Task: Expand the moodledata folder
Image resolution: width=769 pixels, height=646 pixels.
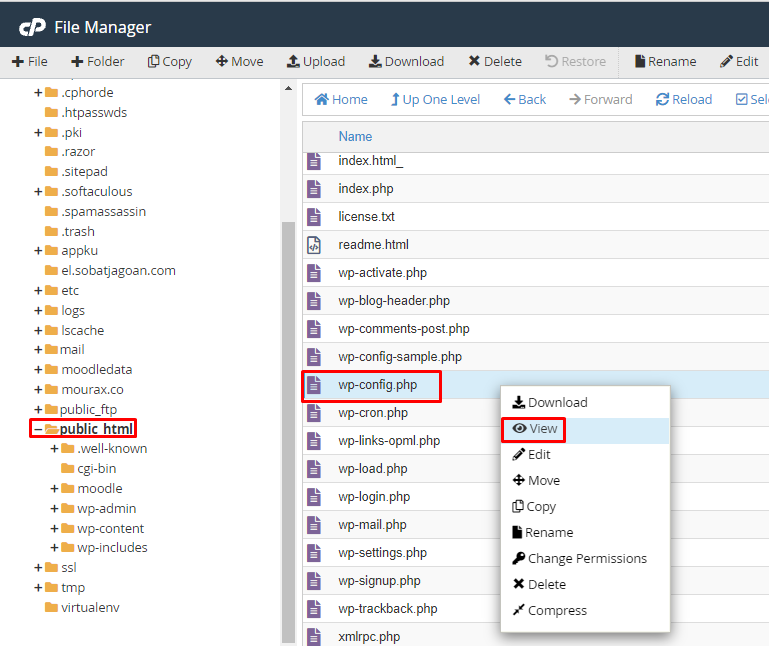Action: click(x=38, y=370)
